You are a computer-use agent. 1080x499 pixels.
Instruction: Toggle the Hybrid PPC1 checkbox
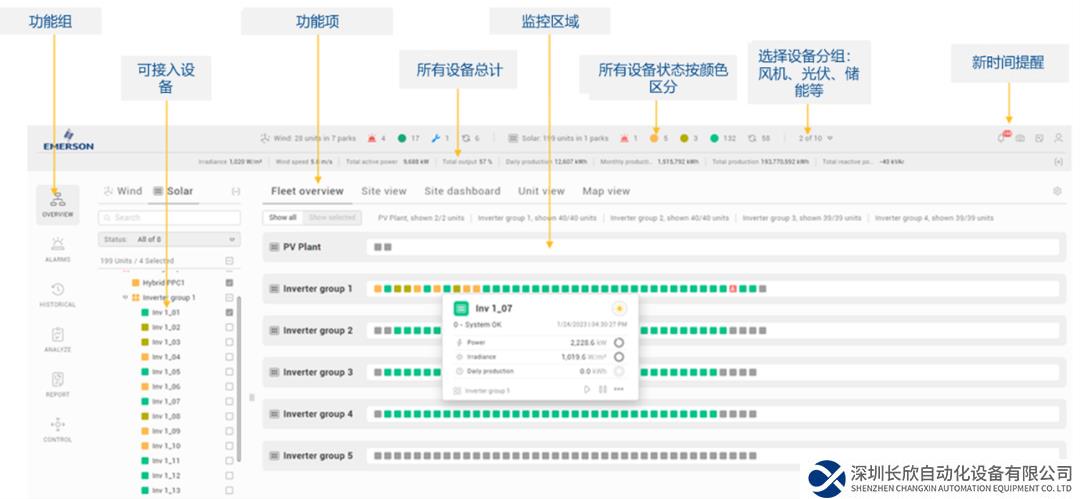(229, 283)
